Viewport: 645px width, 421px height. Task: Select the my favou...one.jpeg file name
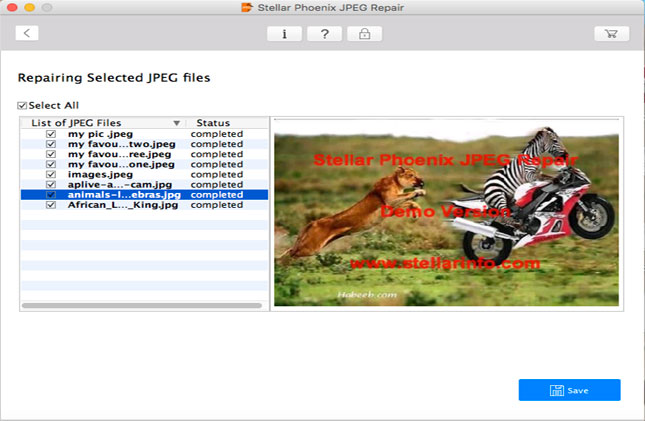point(121,164)
